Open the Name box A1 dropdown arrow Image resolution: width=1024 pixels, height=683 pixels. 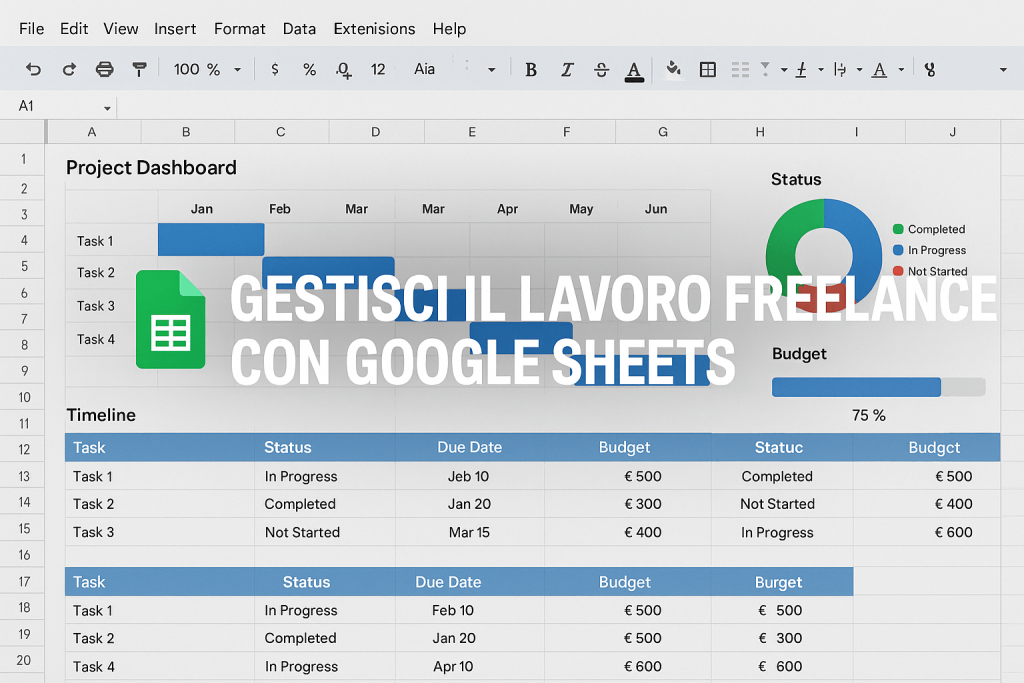[107, 108]
